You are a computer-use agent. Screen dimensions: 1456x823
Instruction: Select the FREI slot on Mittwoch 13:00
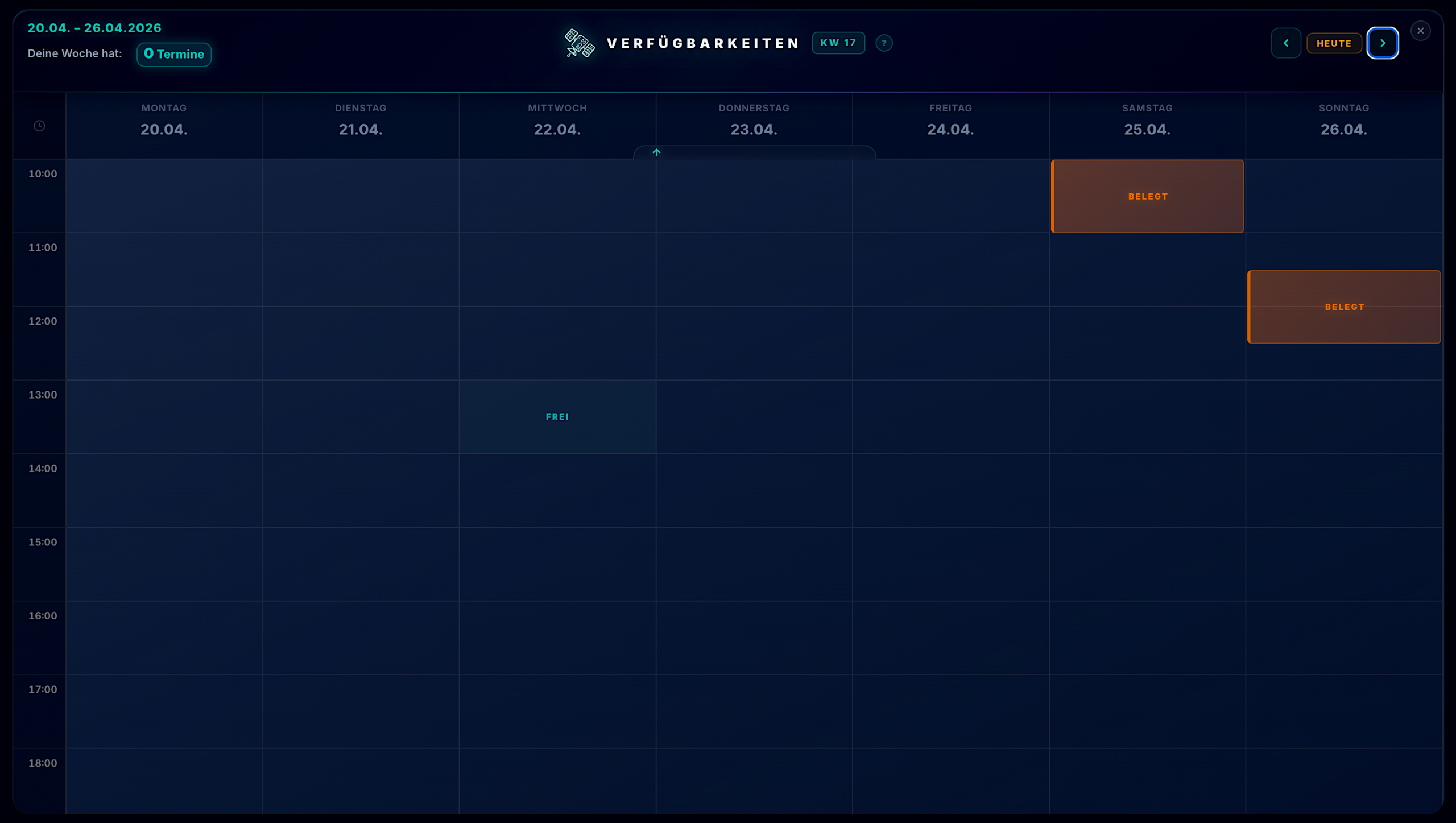pos(557,417)
